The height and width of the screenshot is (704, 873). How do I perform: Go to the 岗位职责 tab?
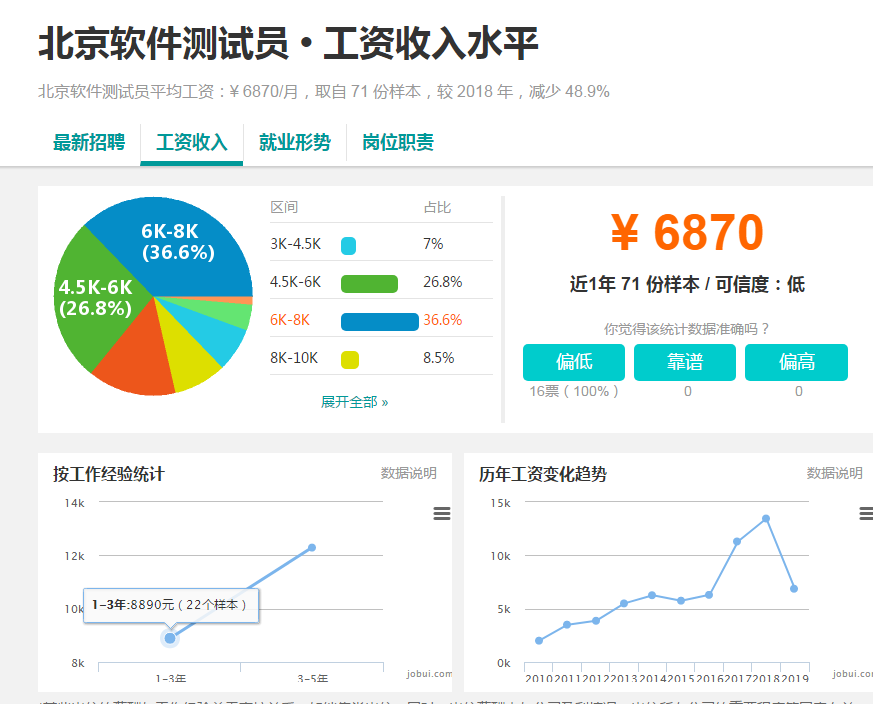pyautogui.click(x=398, y=142)
